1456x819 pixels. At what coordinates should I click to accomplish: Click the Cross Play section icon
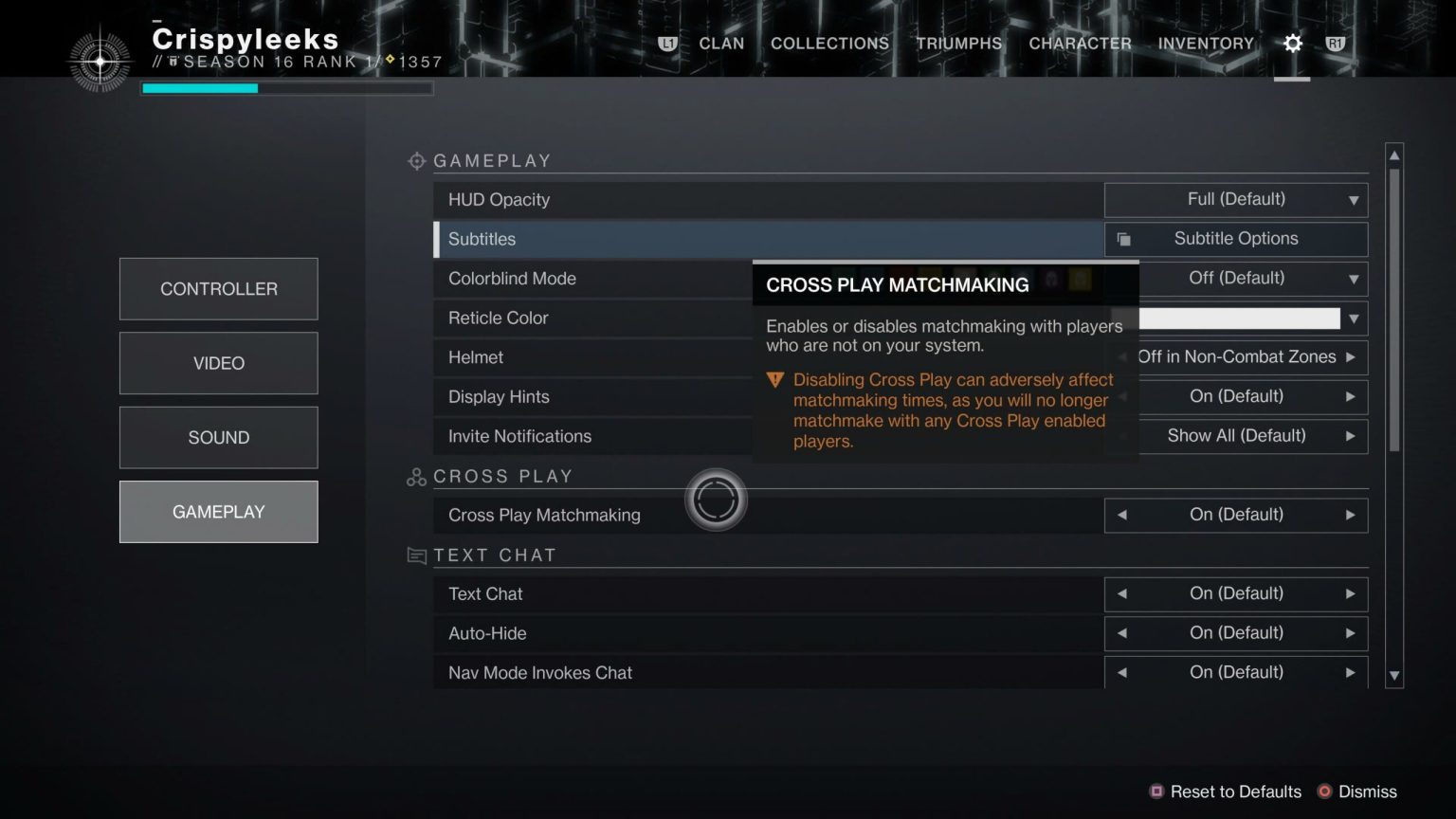(x=416, y=477)
